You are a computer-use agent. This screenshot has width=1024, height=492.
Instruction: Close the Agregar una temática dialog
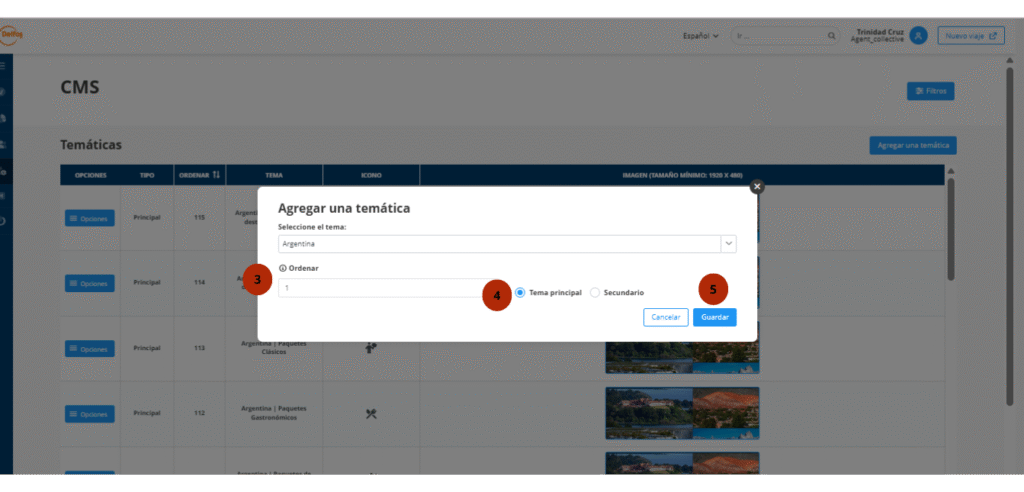tap(757, 186)
